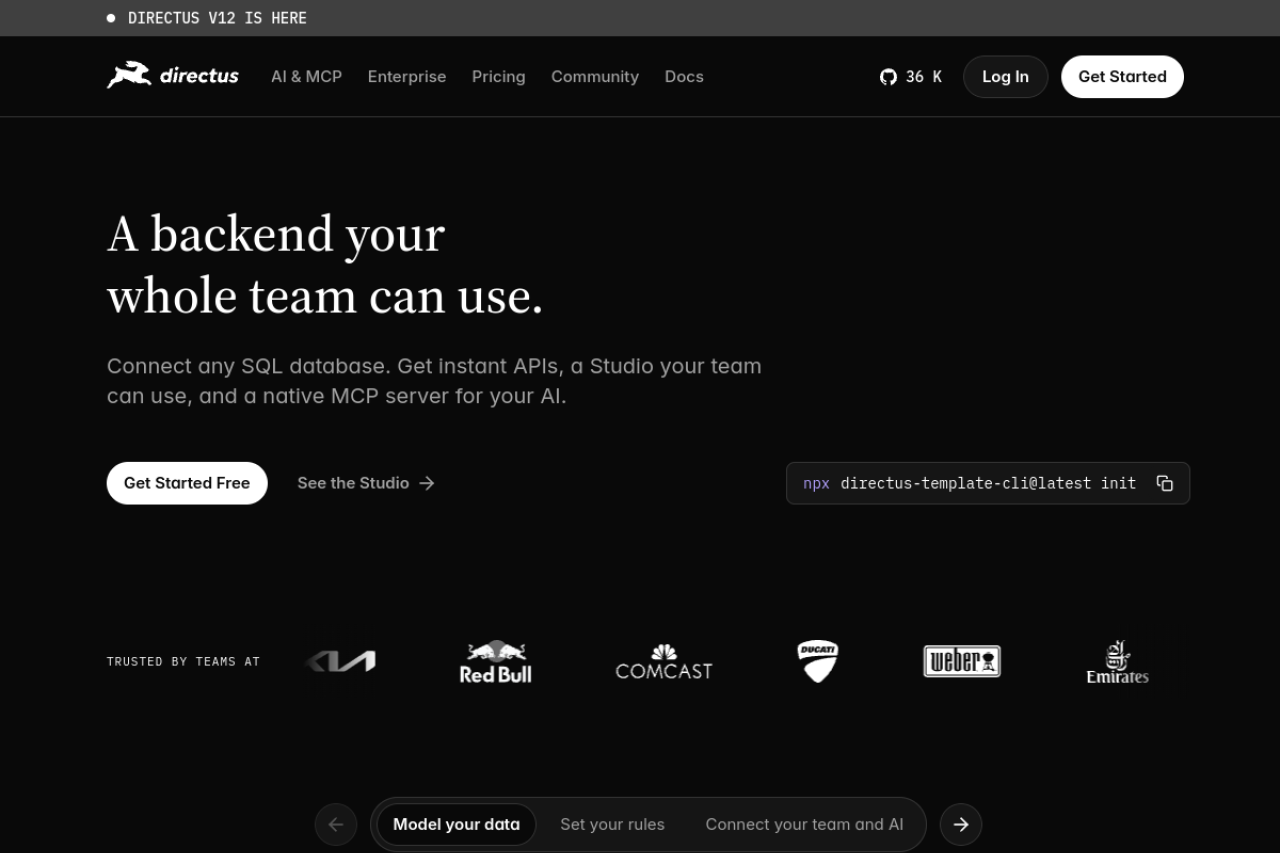
Task: Click the white dot in announcement bar
Action: 111,18
